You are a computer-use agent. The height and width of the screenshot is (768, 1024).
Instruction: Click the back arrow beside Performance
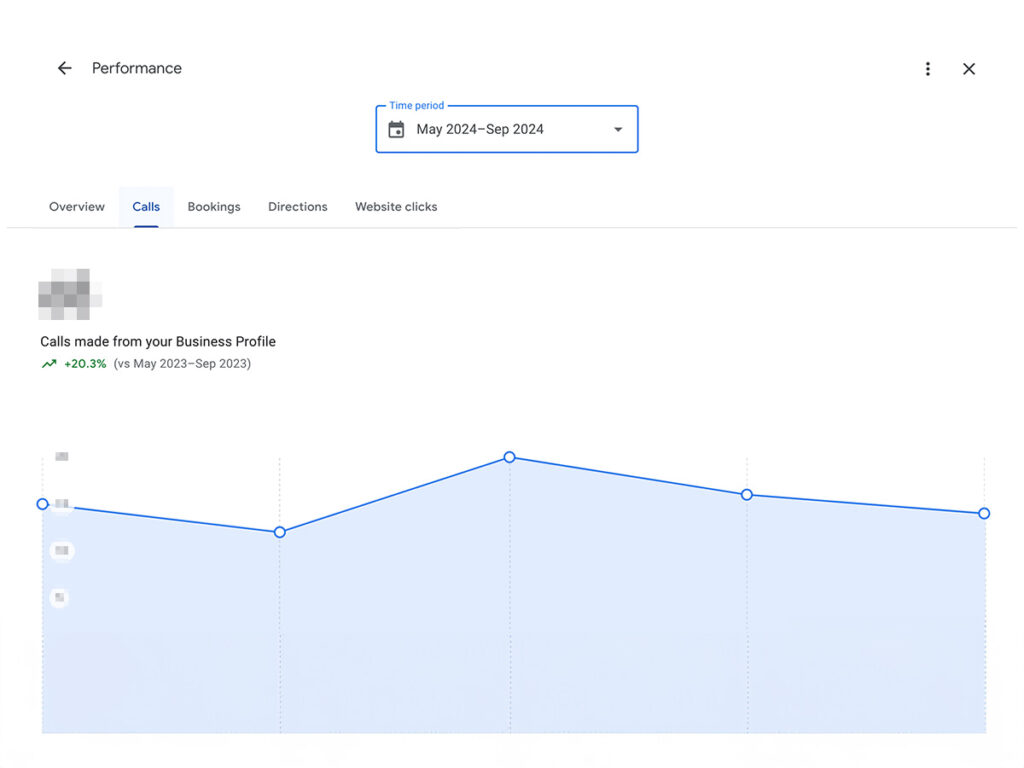click(65, 68)
